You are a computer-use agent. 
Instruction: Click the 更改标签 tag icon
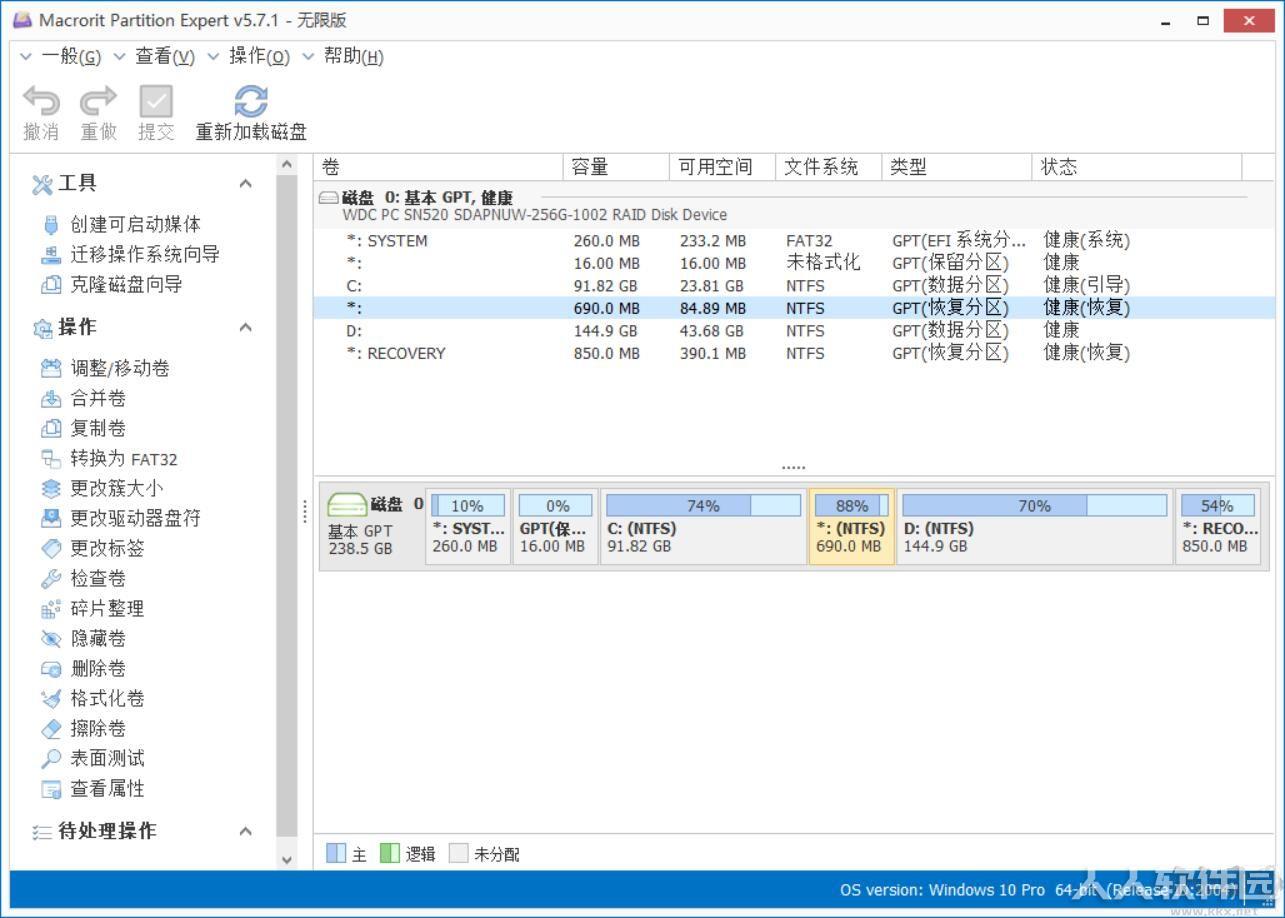51,549
